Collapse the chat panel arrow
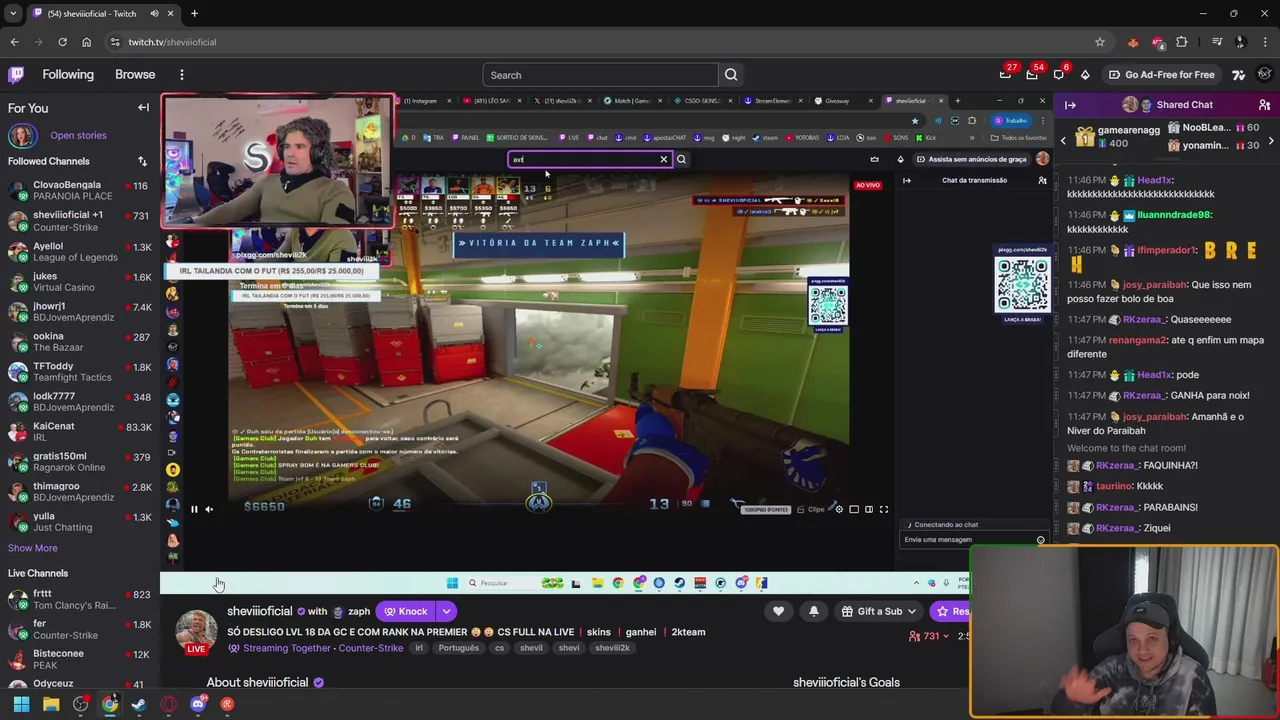 pyautogui.click(x=1070, y=105)
